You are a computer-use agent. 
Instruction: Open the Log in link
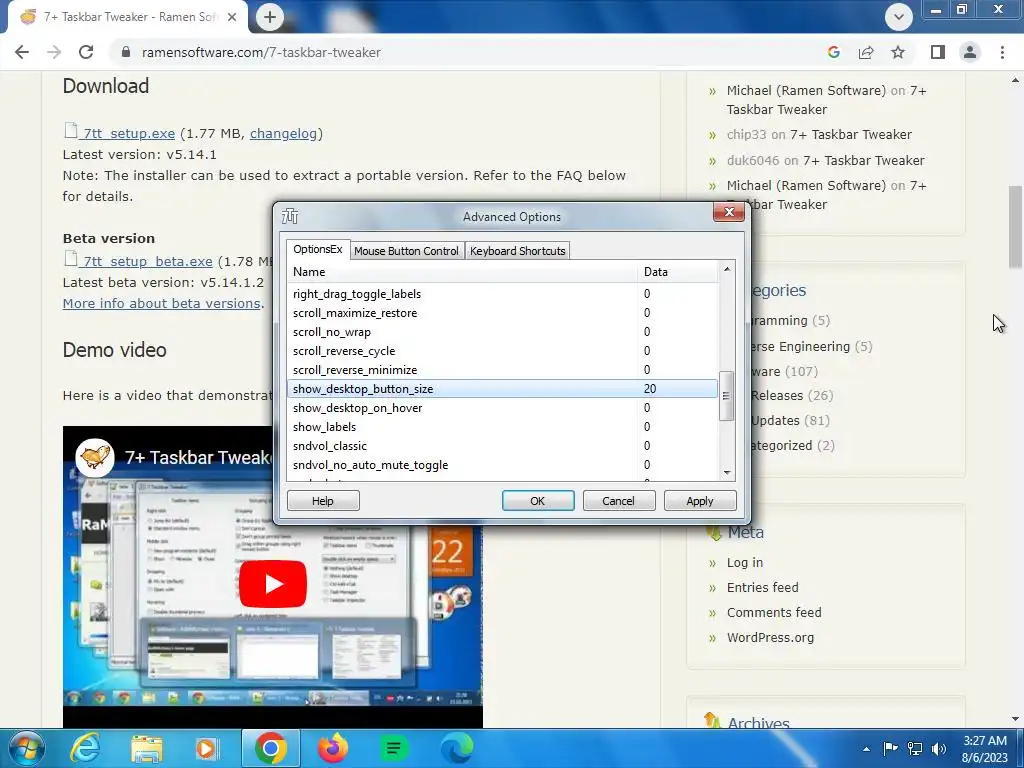(744, 562)
